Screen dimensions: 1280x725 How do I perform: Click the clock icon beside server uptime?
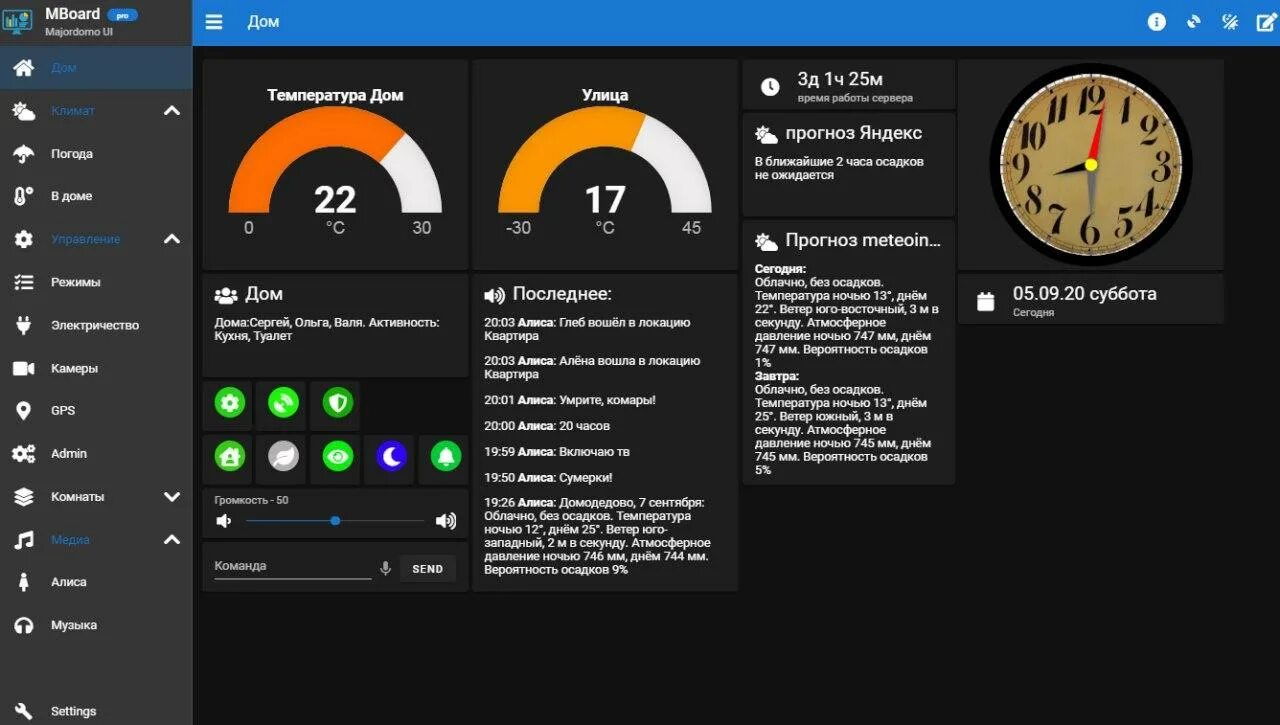coord(770,87)
